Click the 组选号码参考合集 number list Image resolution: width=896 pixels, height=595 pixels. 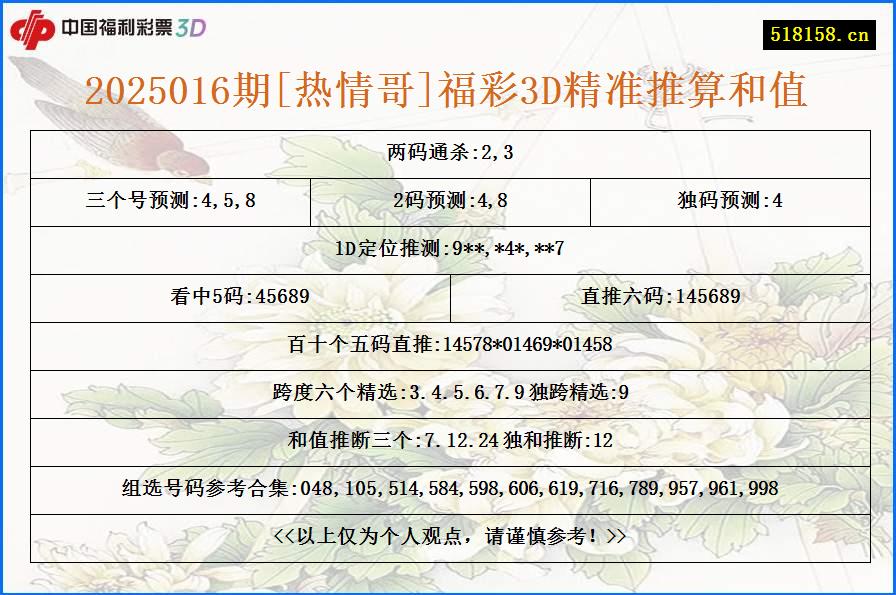point(448,488)
